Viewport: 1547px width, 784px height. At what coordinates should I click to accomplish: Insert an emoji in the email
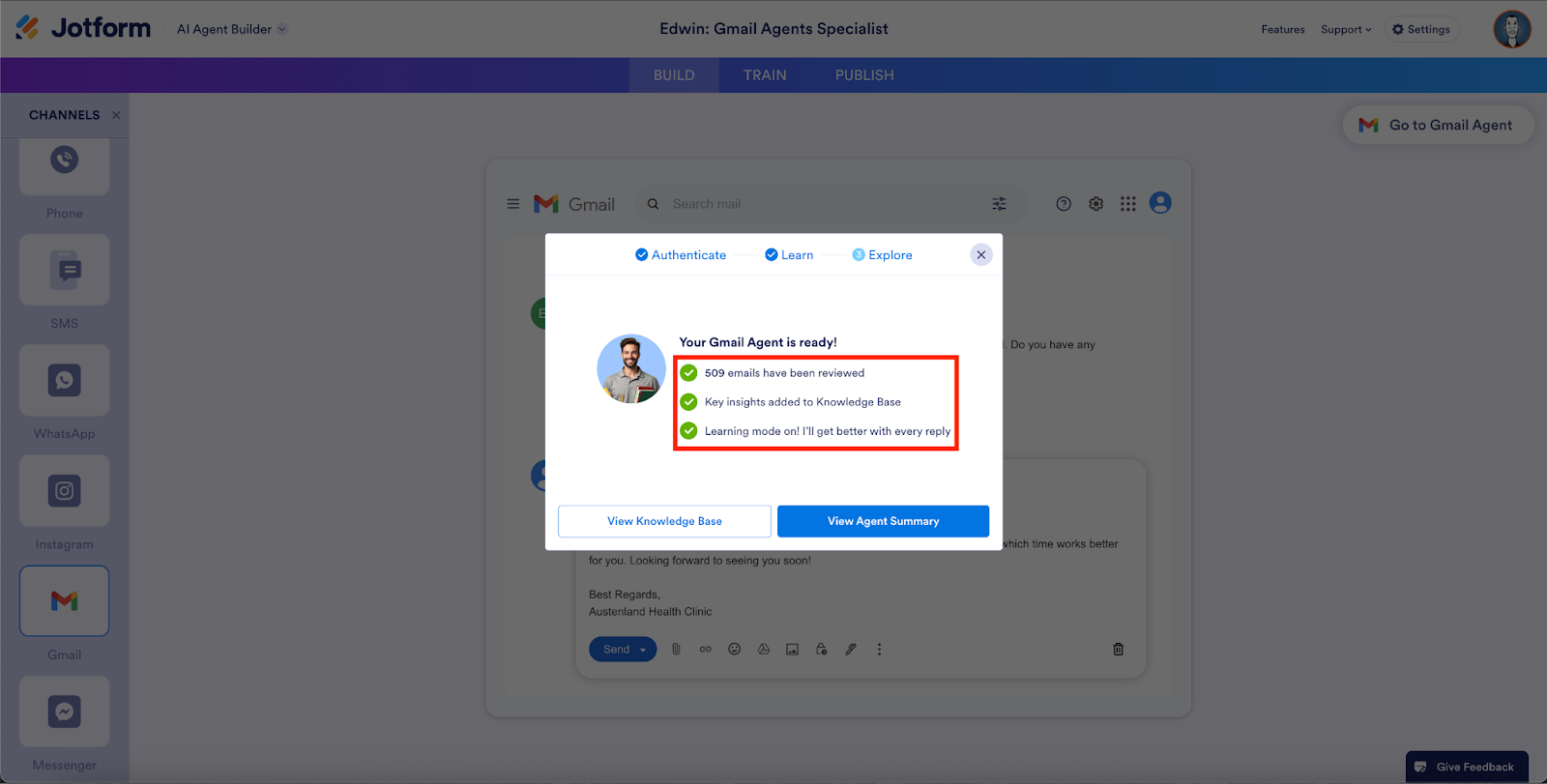pos(735,650)
